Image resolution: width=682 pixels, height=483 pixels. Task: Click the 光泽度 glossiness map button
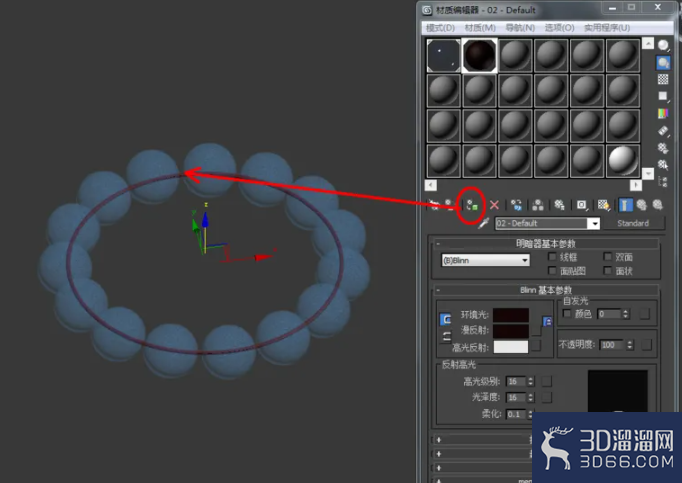point(547,397)
